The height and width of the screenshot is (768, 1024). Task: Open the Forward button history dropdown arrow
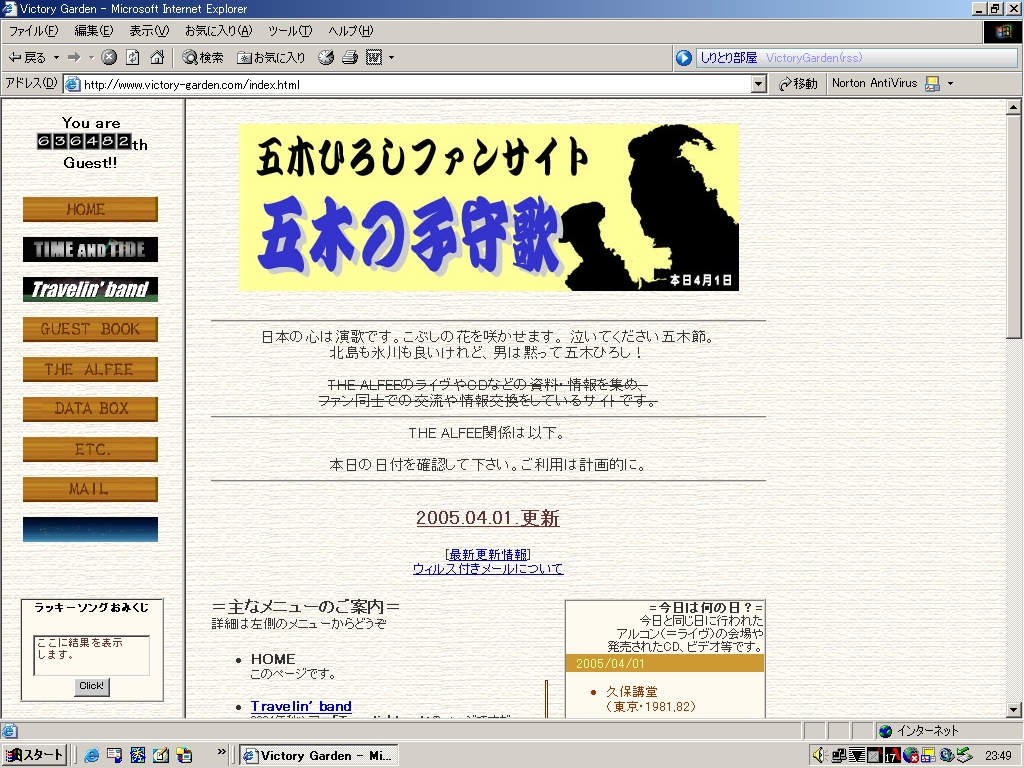91,57
